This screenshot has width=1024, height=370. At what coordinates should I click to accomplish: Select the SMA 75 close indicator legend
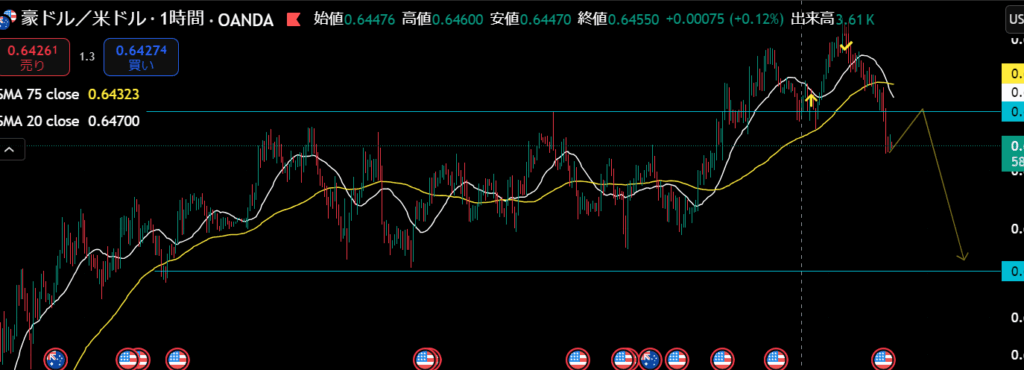[x=40, y=95]
